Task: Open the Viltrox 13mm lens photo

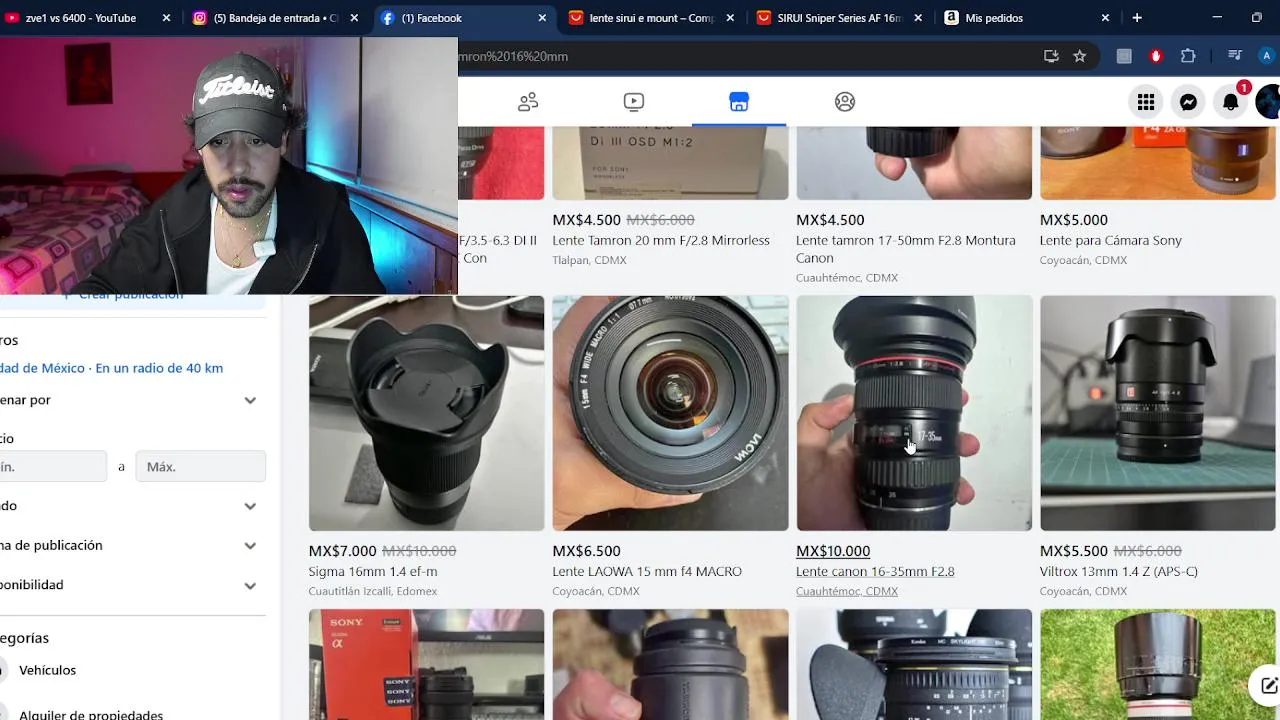Action: coord(1158,413)
